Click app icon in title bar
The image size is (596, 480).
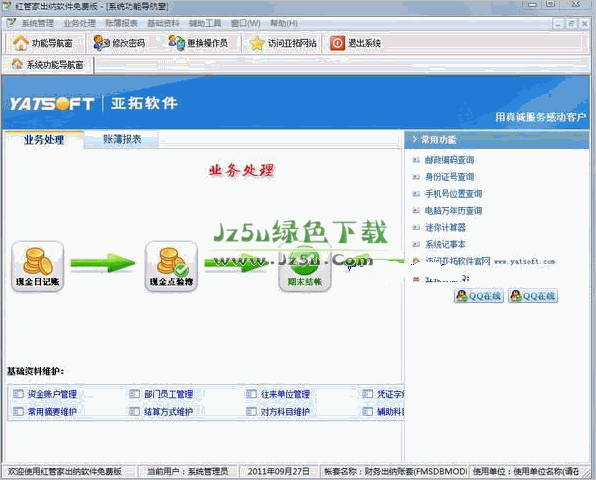tap(7, 6)
